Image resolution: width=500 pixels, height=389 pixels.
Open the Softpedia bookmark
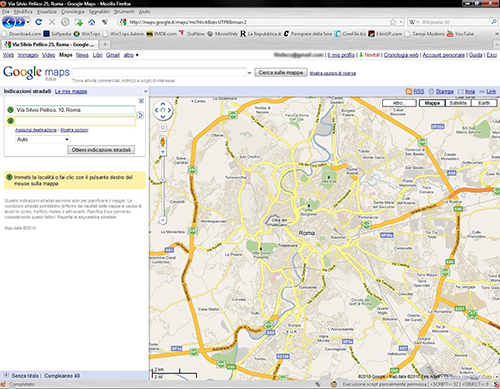57,34
